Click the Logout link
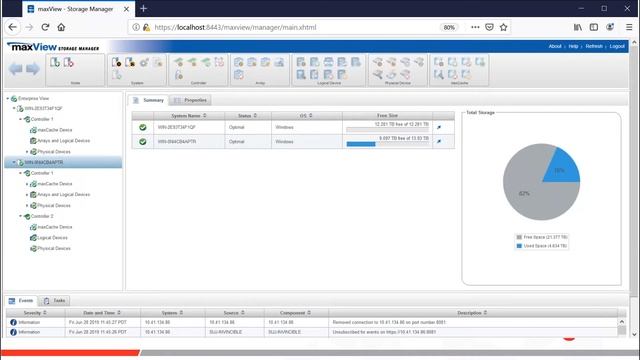The image size is (640, 360). coord(617,47)
